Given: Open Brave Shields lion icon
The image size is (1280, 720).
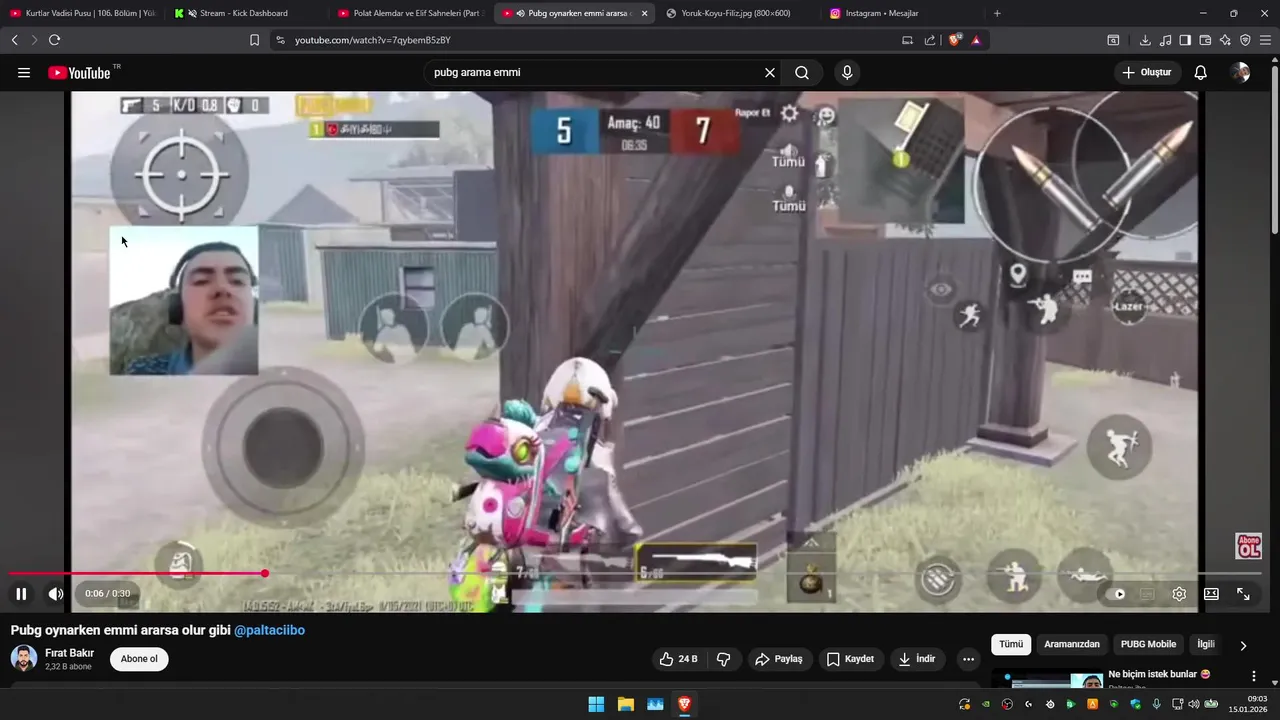Looking at the screenshot, I should point(955,40).
